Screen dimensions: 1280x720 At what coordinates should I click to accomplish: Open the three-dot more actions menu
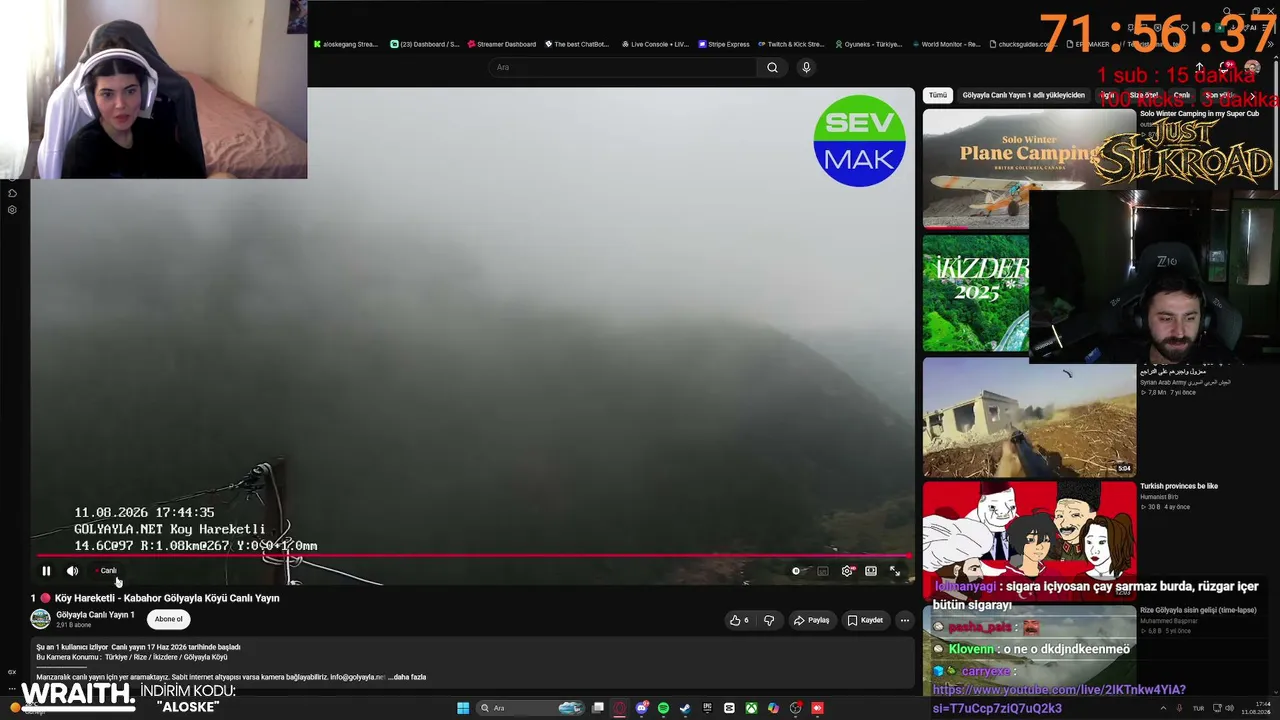904,620
